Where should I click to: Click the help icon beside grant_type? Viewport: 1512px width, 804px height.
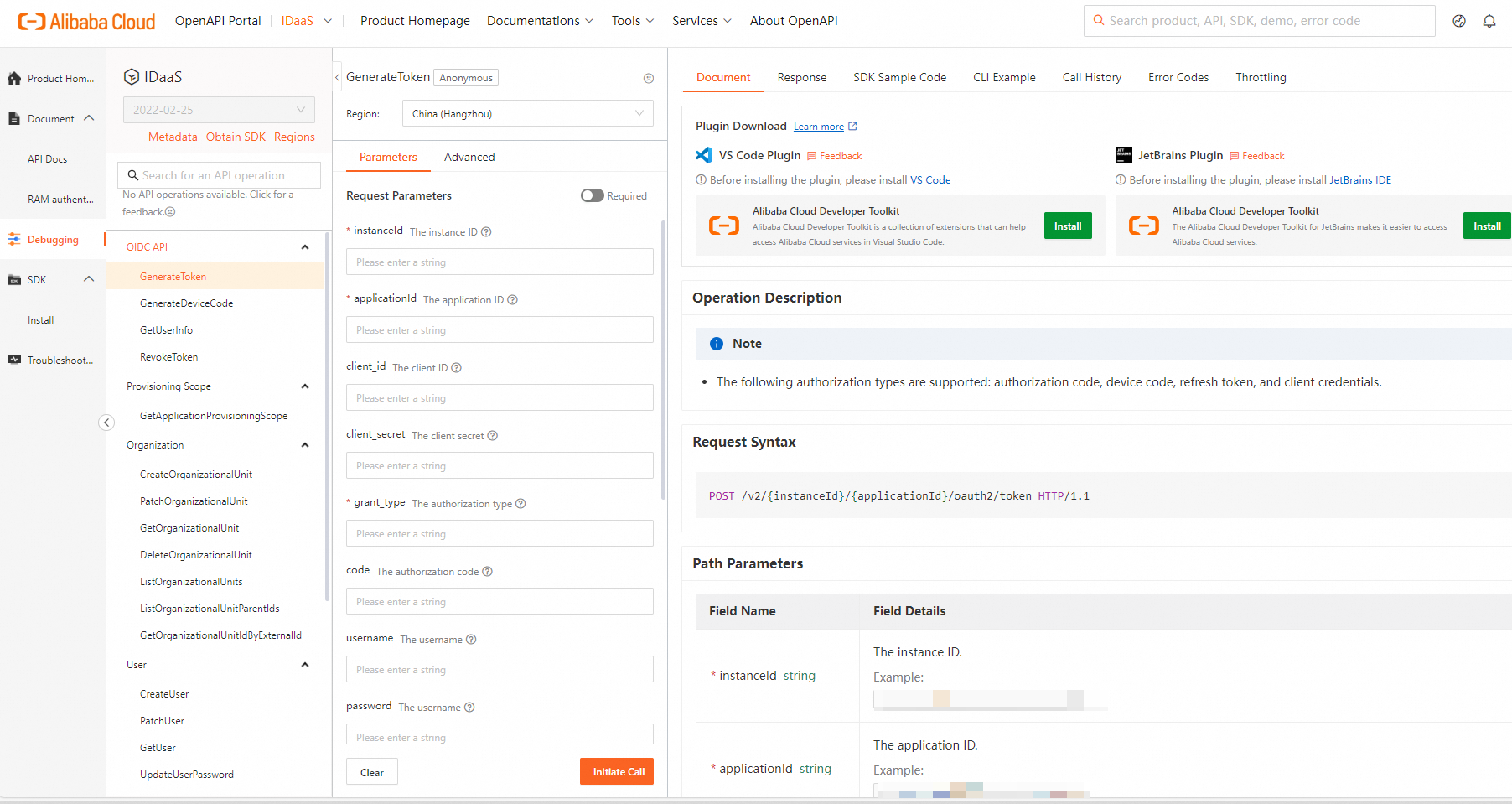[x=520, y=504]
